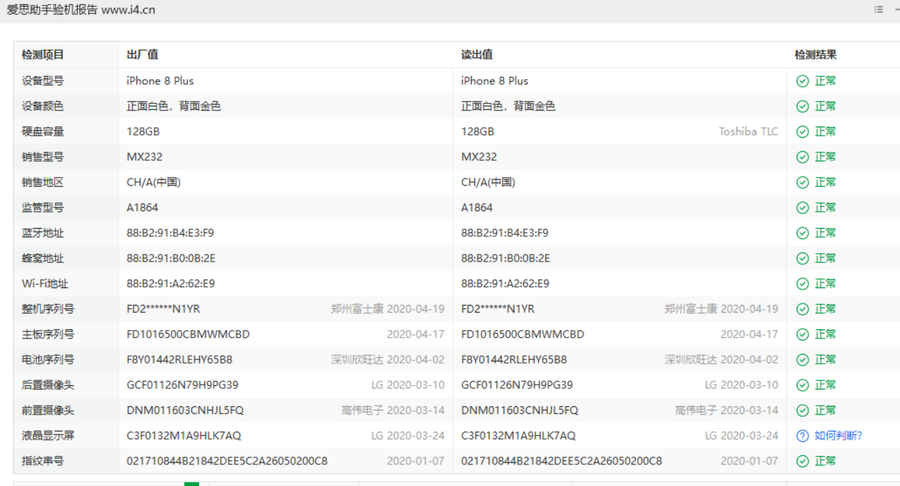
Task: Click green check icon in 监管型号 row
Action: (802, 207)
